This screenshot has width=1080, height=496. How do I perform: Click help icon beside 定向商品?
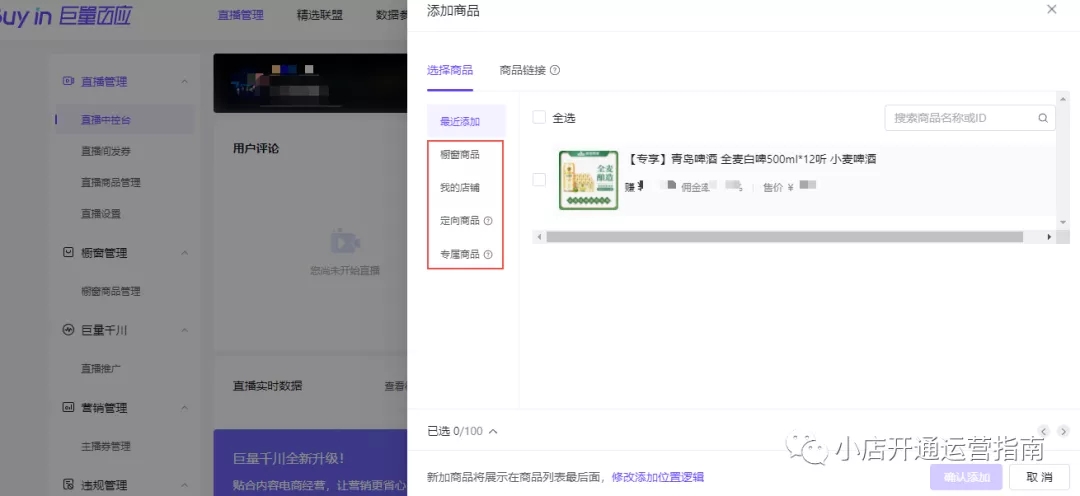488,221
